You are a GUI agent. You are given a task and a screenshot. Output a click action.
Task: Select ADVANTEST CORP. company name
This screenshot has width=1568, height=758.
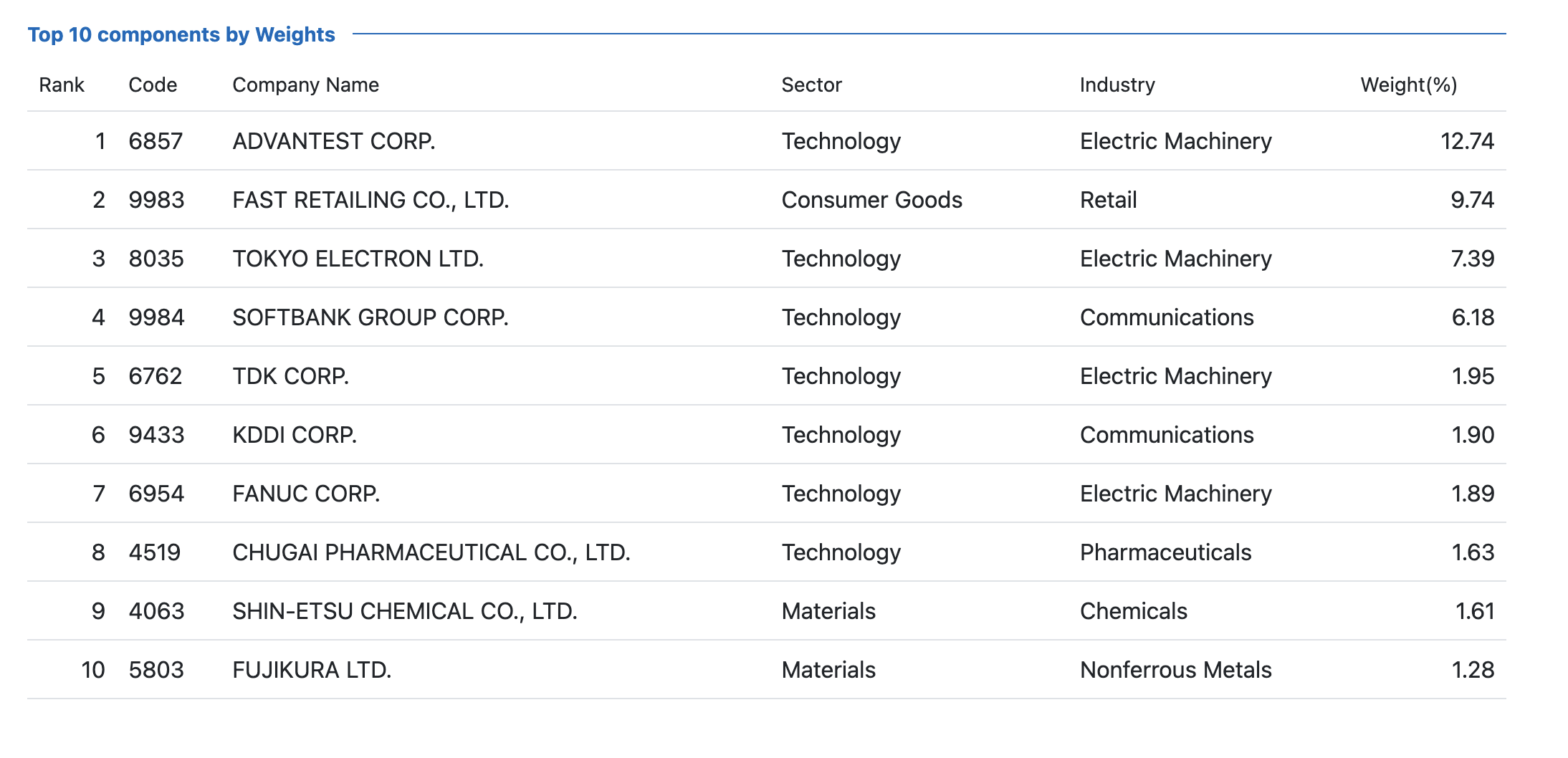(x=334, y=141)
